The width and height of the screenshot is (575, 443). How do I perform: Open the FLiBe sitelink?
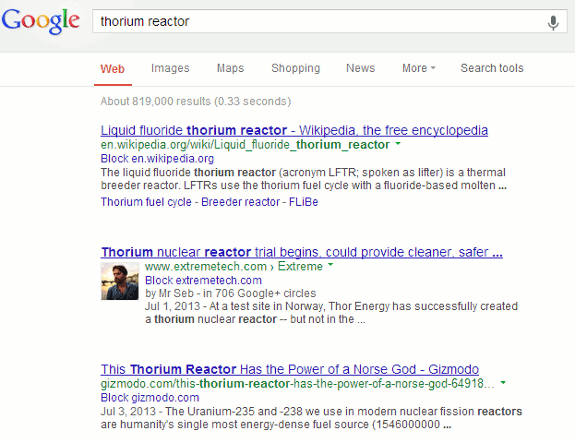pyautogui.click(x=303, y=202)
